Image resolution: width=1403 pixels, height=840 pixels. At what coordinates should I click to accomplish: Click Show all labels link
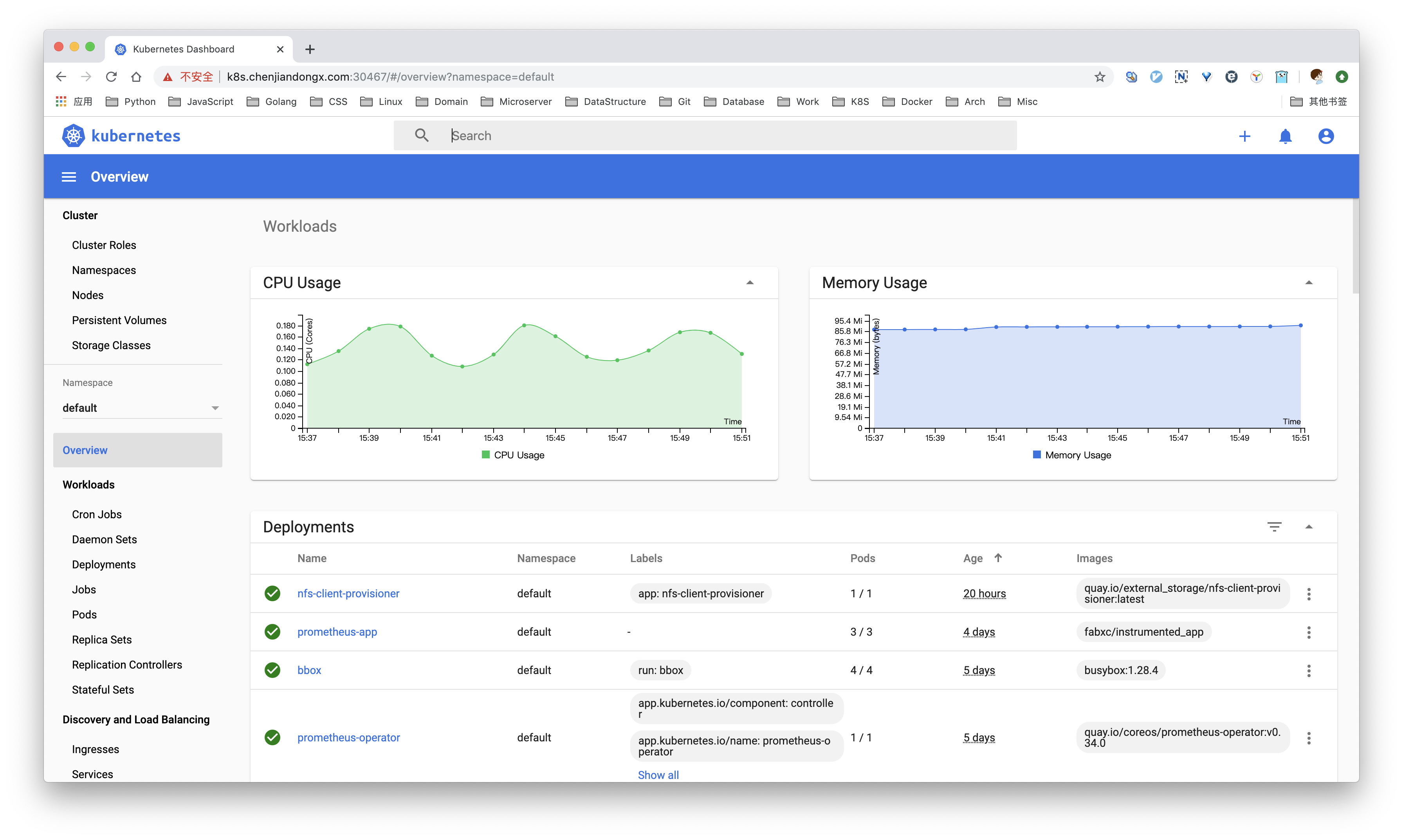658,775
